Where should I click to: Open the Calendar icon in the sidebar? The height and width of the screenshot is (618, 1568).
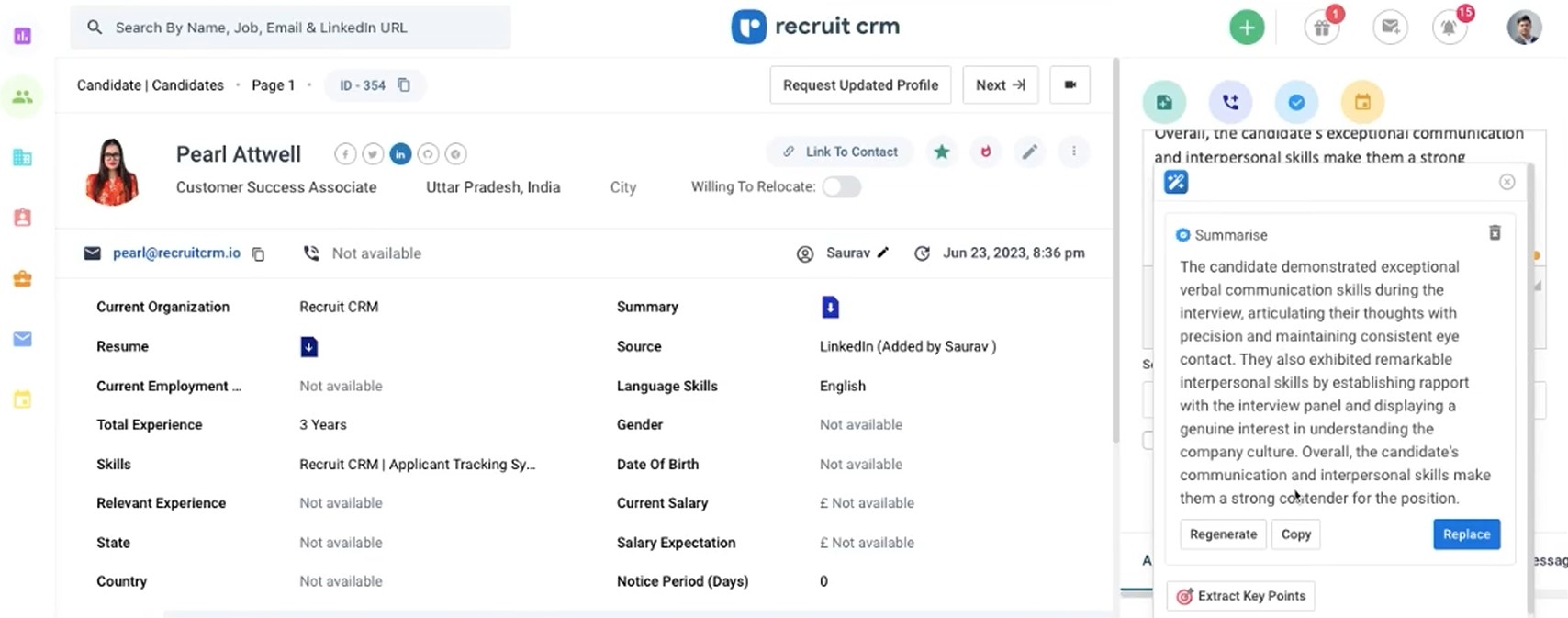pos(23,399)
